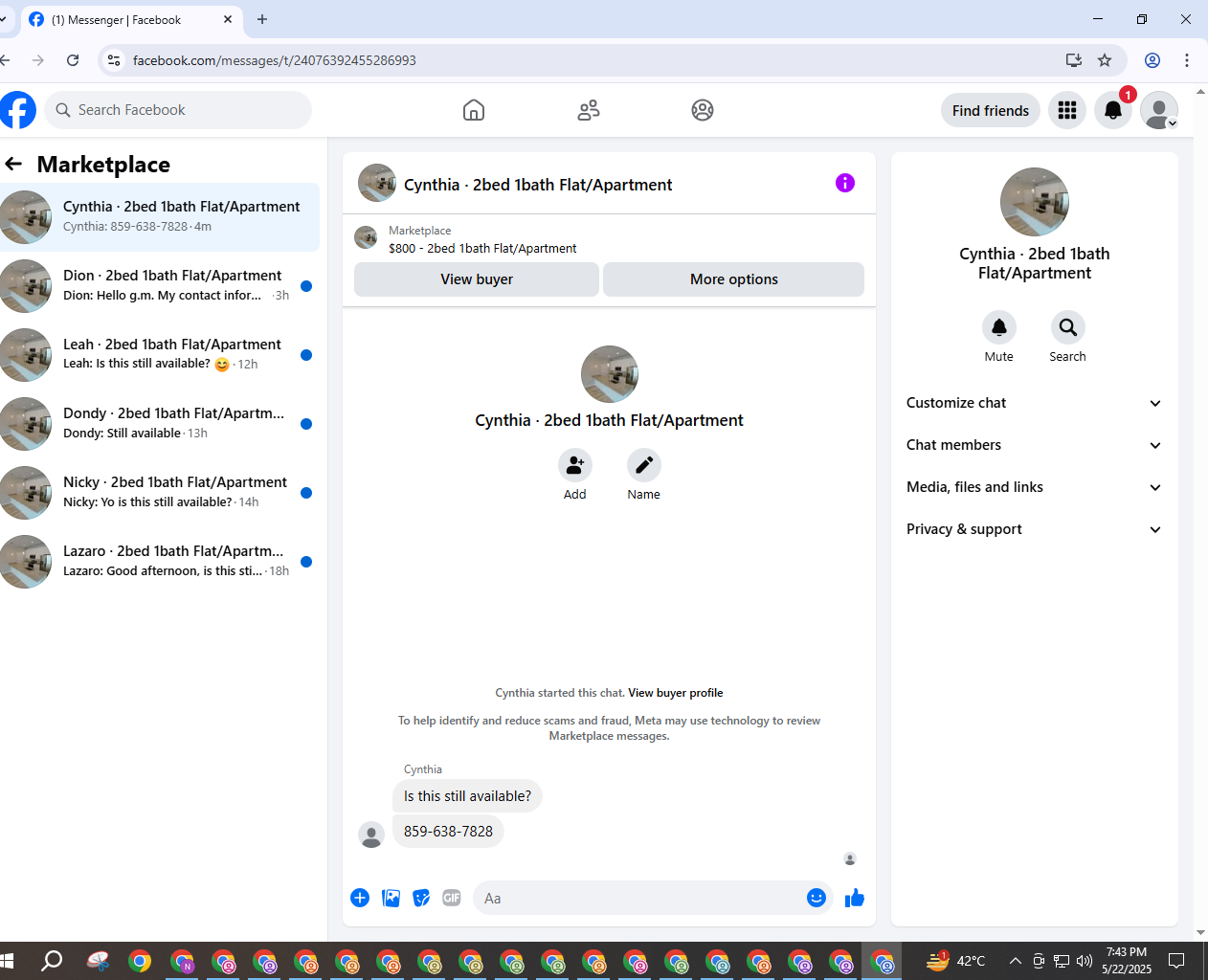
Task: Mute this conversation with the bell
Action: click(x=999, y=327)
